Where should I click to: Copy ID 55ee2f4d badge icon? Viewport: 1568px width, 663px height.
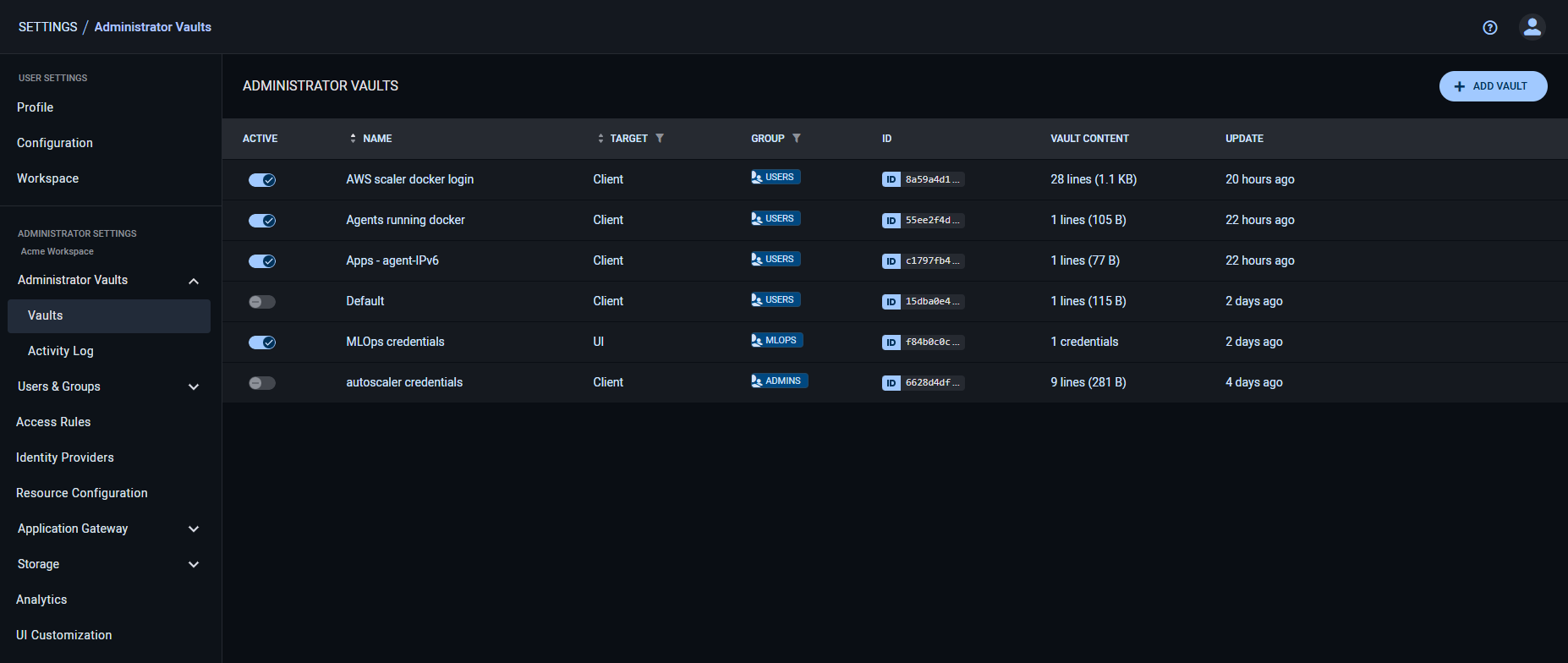click(x=891, y=220)
